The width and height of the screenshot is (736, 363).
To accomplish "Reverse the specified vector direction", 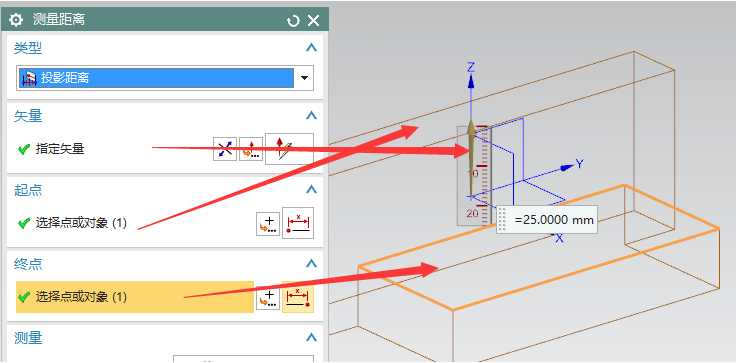I will tap(225, 149).
